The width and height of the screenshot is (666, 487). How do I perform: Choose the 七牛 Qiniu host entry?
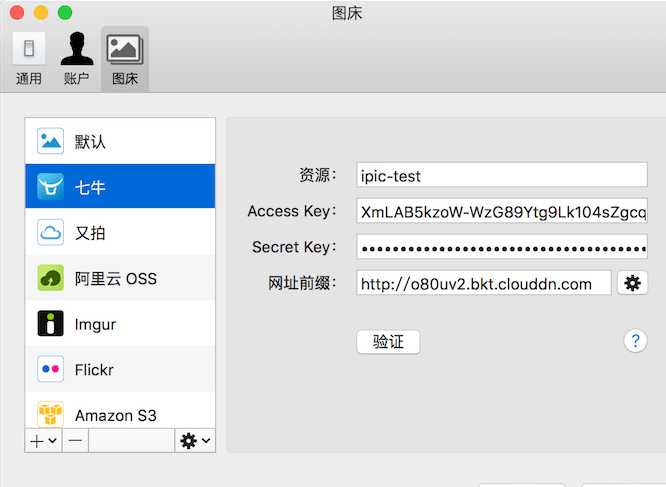[x=120, y=186]
